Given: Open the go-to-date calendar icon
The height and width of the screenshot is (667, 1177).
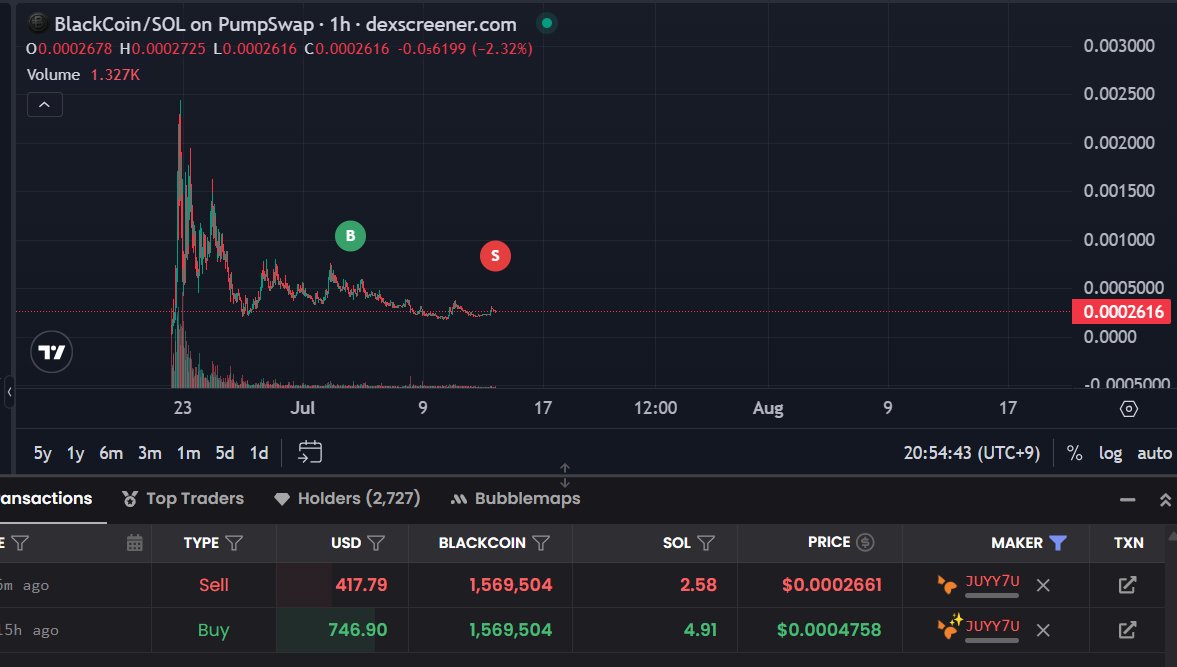Looking at the screenshot, I should click(x=310, y=452).
